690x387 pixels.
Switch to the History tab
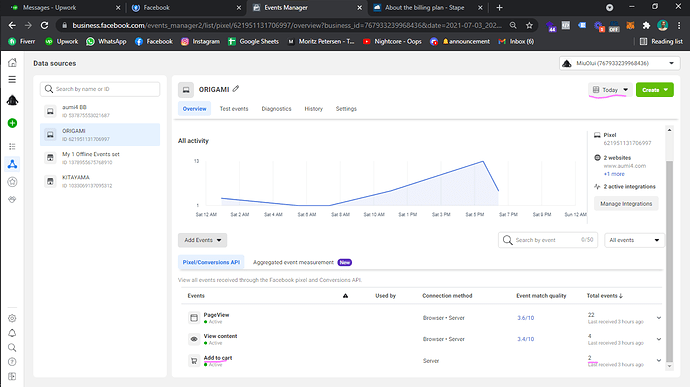pyautogui.click(x=314, y=109)
